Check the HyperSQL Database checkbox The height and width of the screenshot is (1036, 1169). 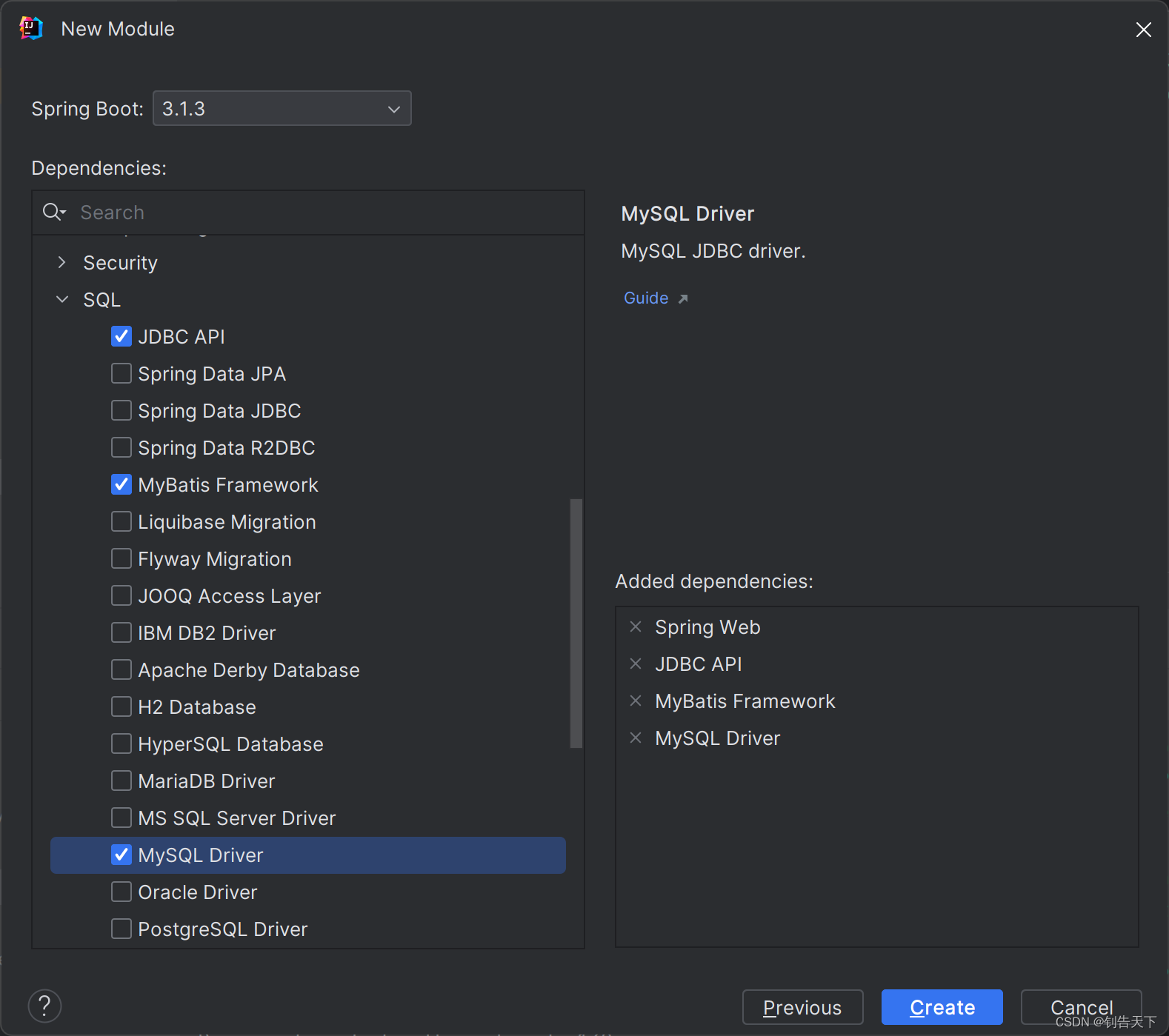pyautogui.click(x=121, y=743)
